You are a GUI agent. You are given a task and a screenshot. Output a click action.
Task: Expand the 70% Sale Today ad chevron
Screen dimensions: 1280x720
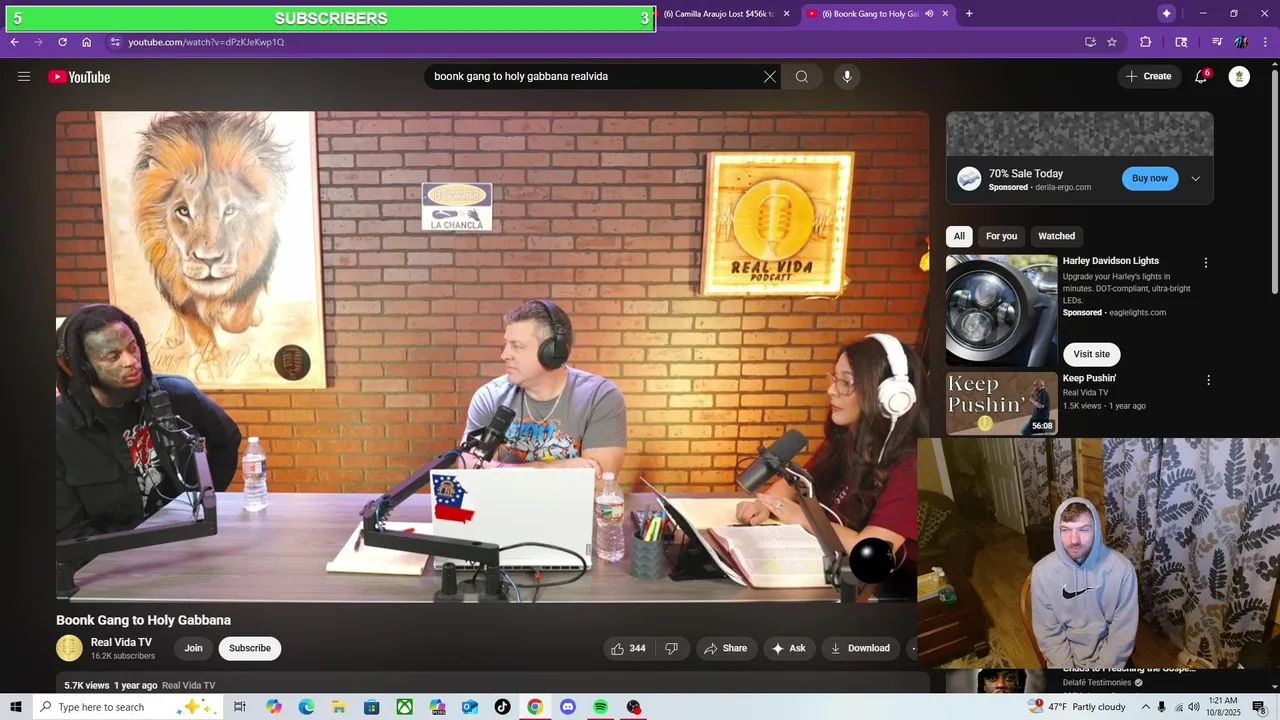click(1195, 179)
